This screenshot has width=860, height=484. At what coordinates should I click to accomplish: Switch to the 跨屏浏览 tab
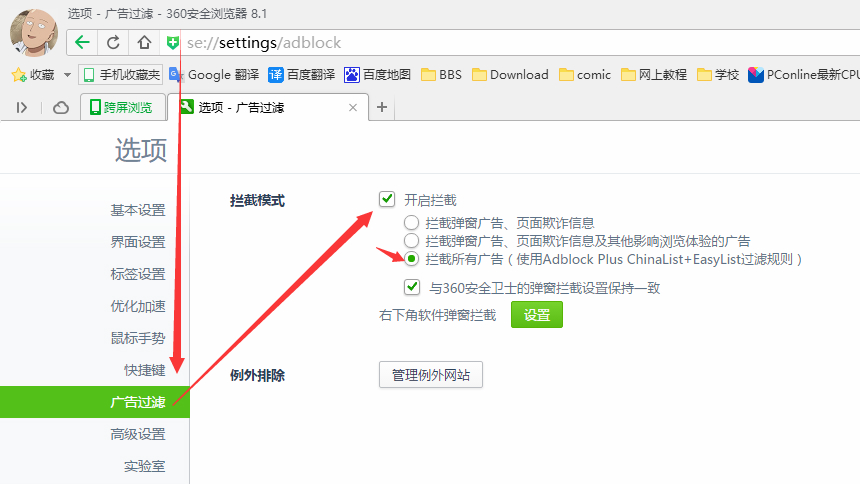tap(123, 108)
